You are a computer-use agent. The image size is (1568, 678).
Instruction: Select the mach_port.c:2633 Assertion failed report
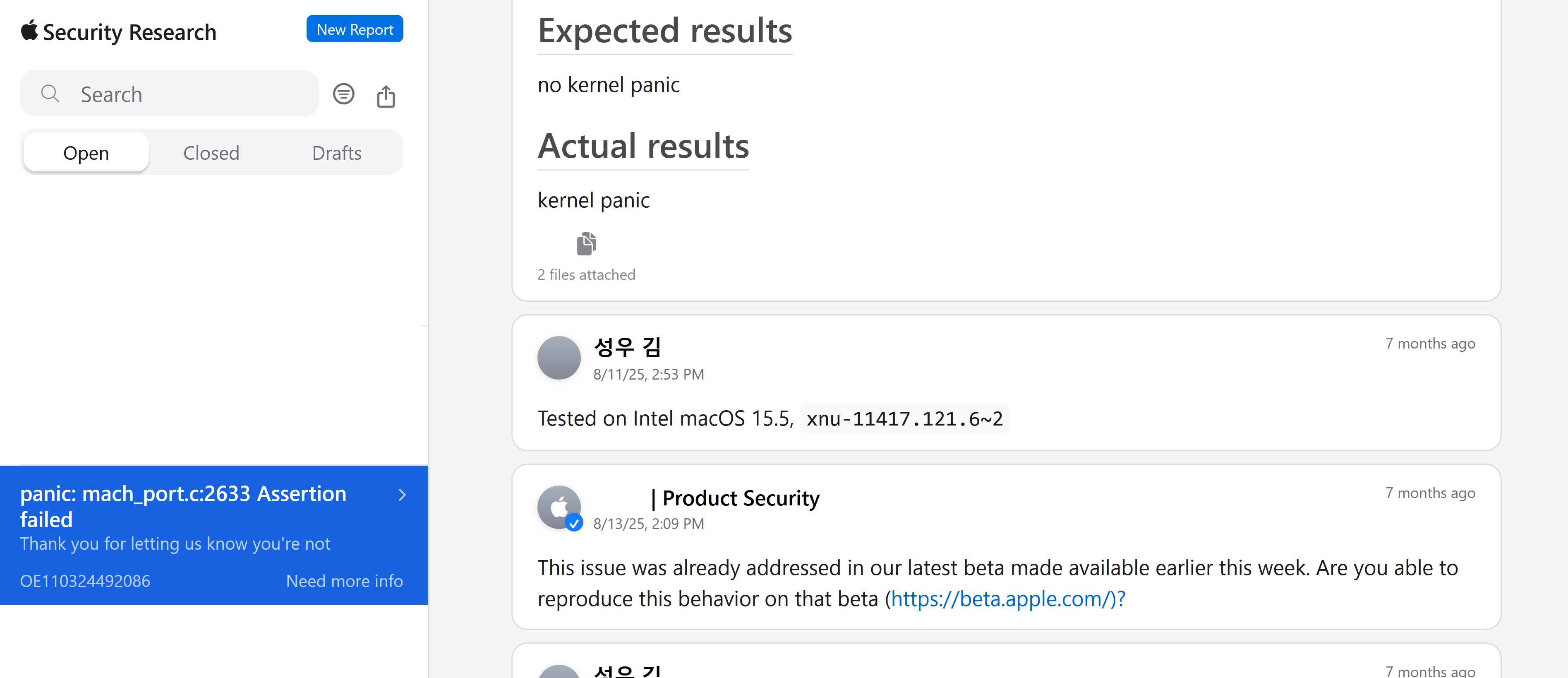(x=182, y=506)
